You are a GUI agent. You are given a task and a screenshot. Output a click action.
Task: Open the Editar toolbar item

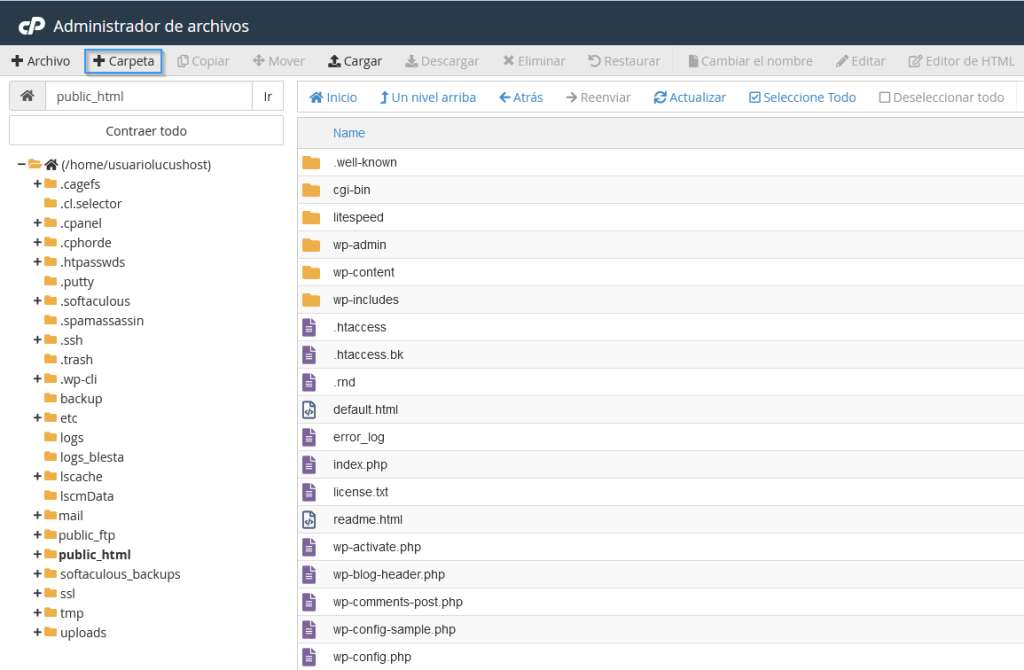(x=860, y=61)
